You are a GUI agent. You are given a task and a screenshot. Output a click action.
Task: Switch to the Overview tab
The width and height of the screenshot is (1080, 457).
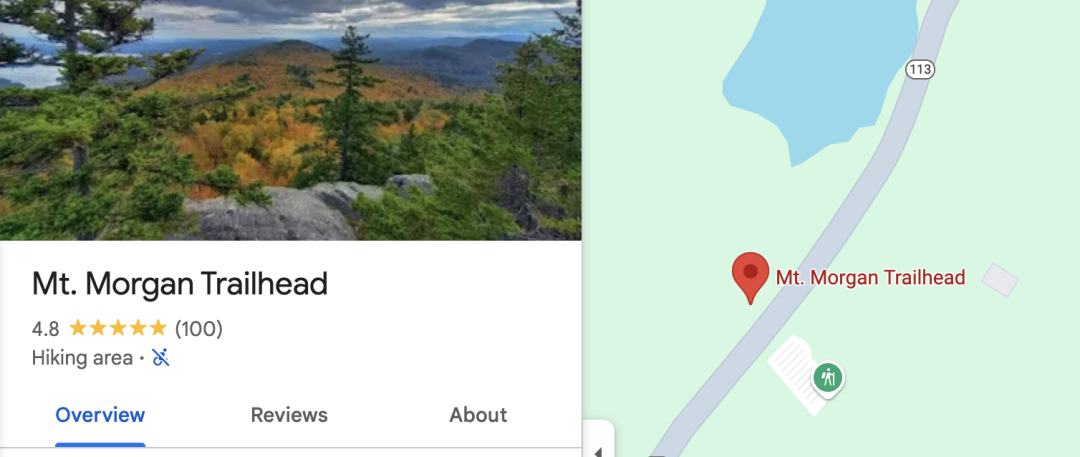(x=100, y=415)
